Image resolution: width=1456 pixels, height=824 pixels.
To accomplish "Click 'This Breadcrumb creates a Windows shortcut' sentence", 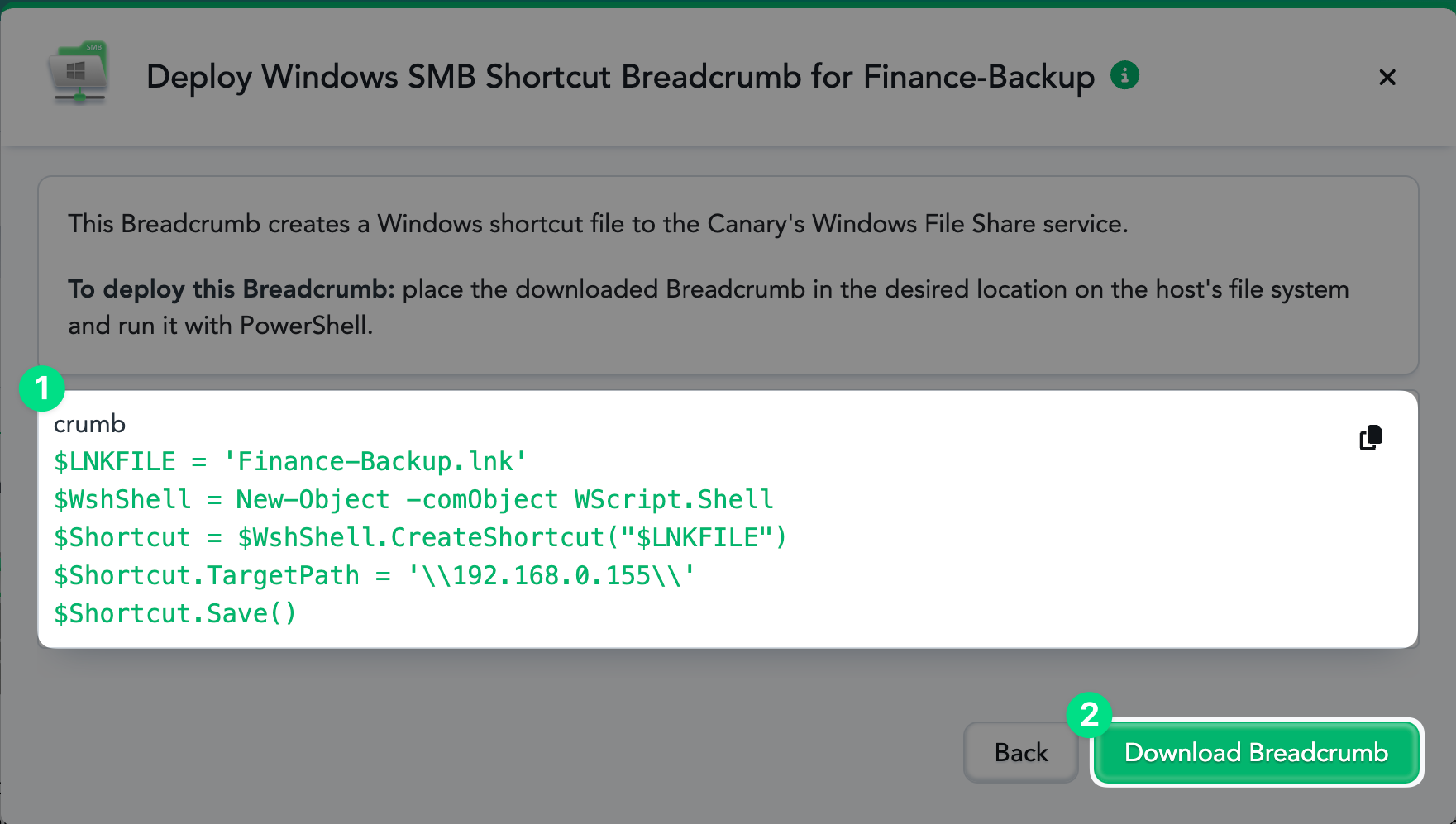I will (598, 224).
